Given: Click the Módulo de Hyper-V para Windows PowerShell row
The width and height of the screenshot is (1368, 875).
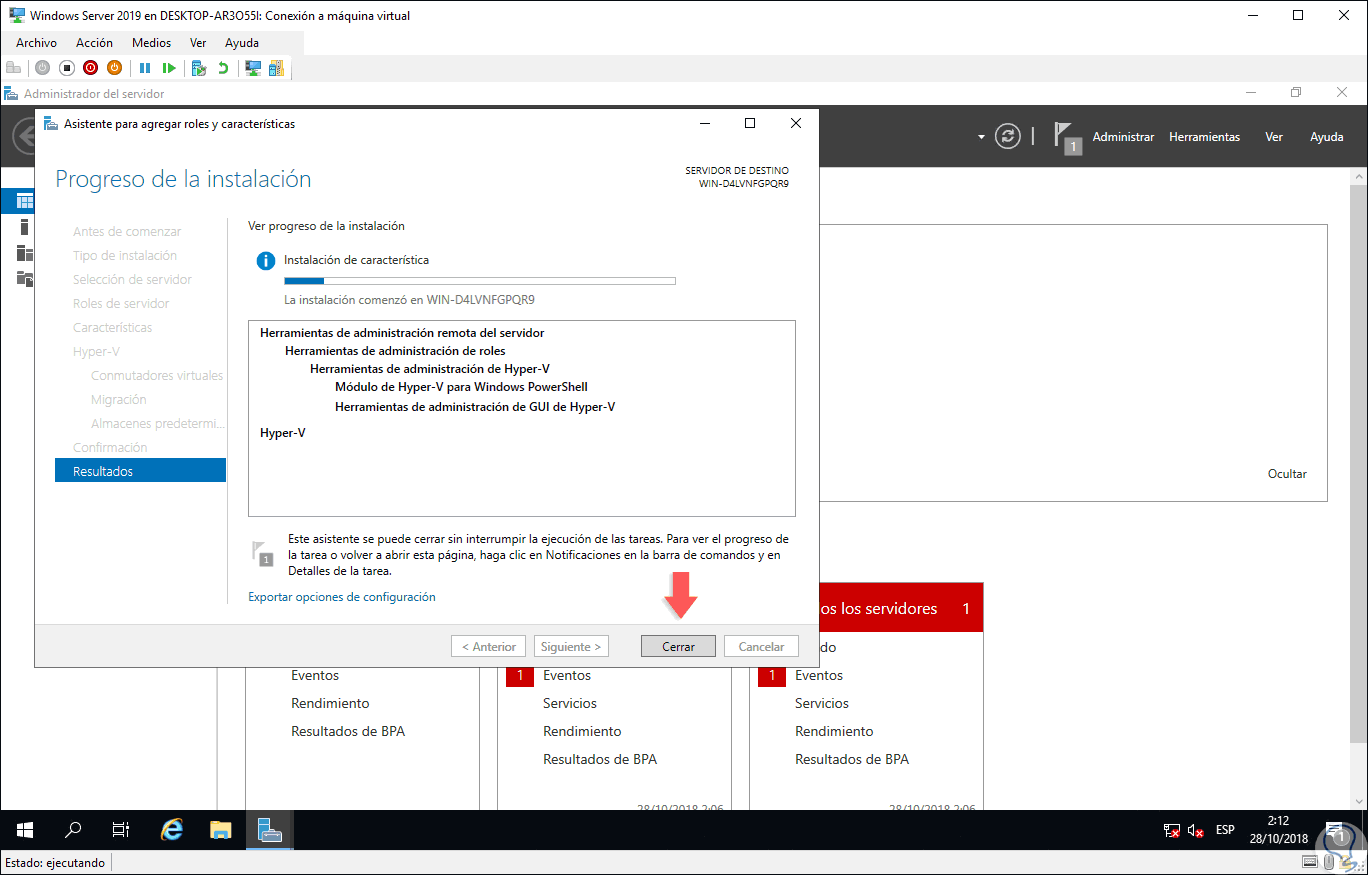Looking at the screenshot, I should click(461, 387).
